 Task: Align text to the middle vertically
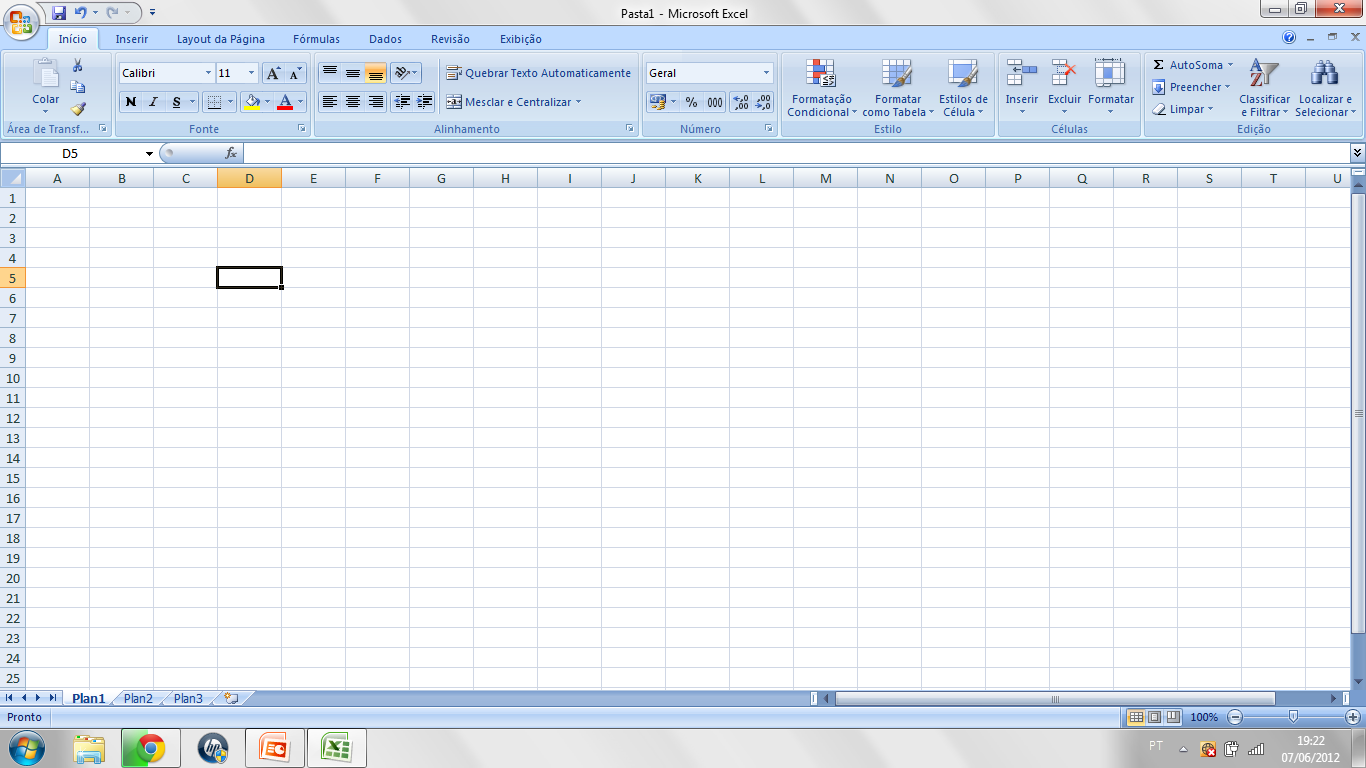[x=353, y=73]
